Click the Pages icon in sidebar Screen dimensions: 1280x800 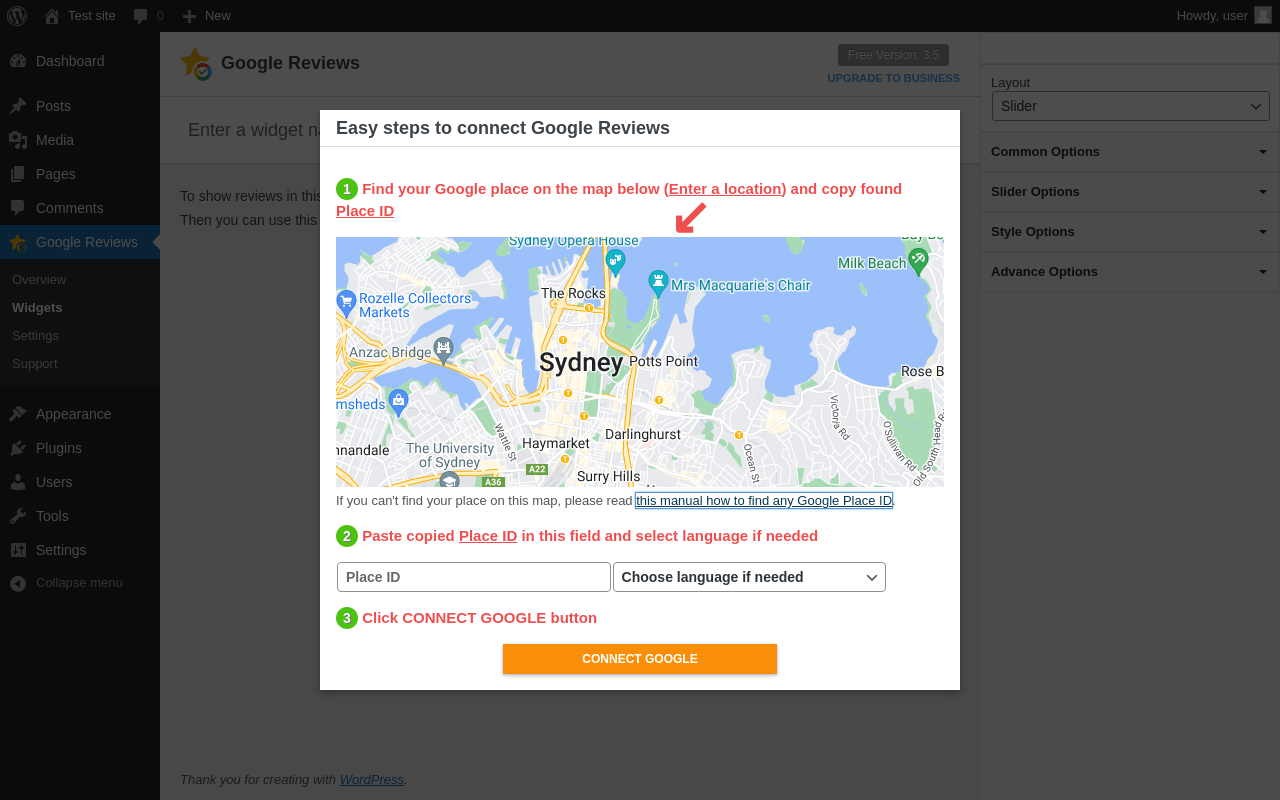pos(18,174)
